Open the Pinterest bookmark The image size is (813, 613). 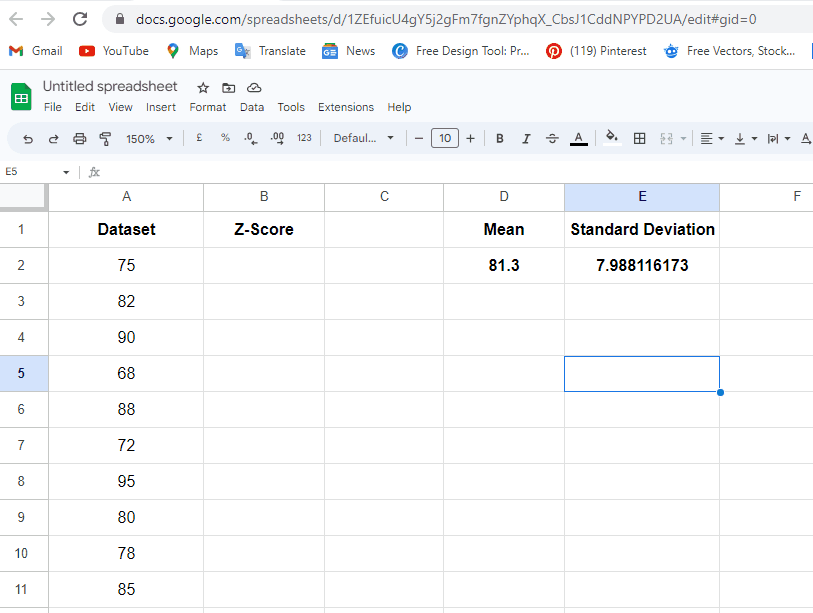point(596,51)
